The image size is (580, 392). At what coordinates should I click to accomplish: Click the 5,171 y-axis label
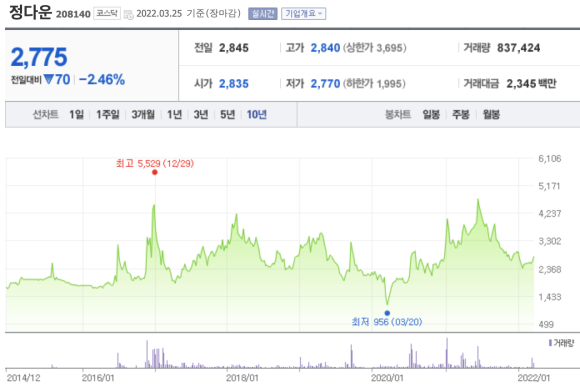coord(550,186)
